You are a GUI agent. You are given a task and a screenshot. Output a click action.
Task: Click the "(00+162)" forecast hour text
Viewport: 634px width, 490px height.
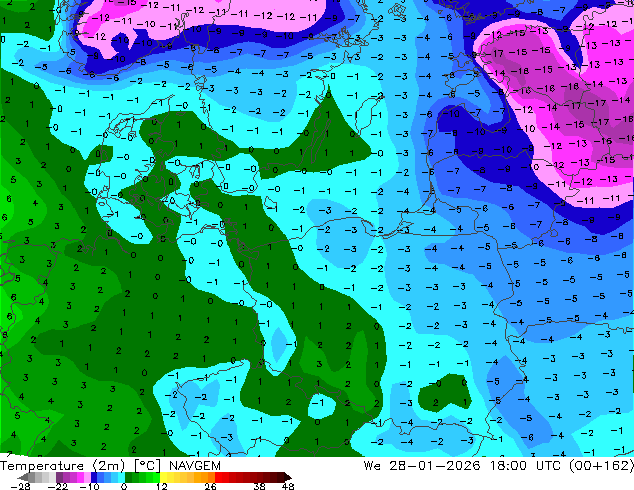click(x=601, y=466)
